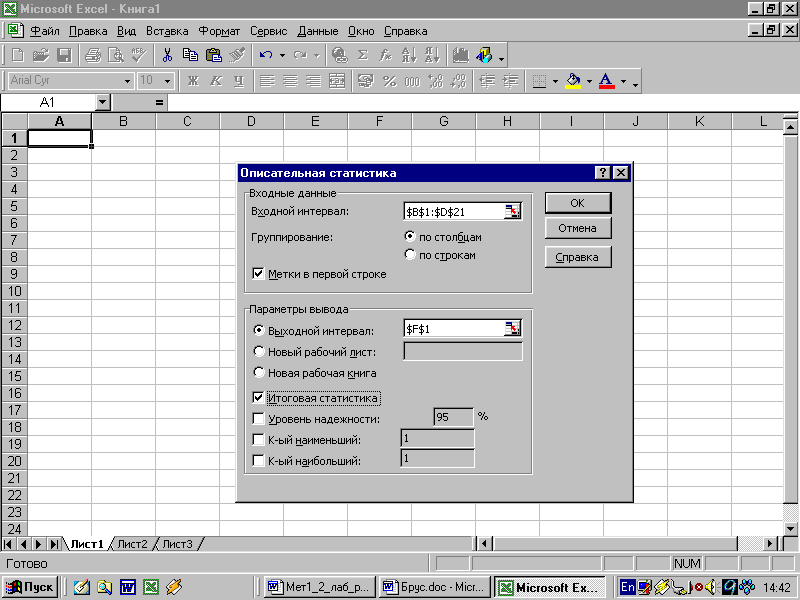The image size is (800, 600).
Task: Open the Arial Cyr font dropdown
Action: [x=127, y=81]
